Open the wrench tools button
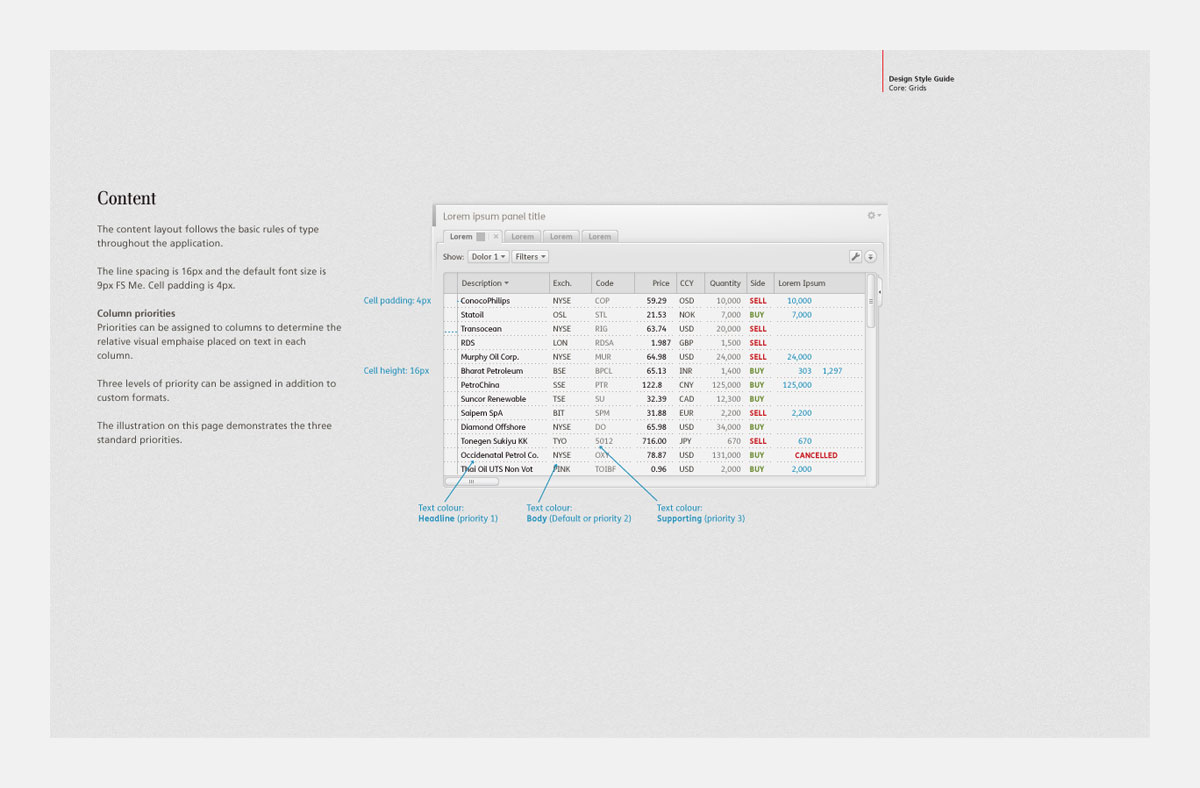This screenshot has width=1200, height=788. (855, 257)
